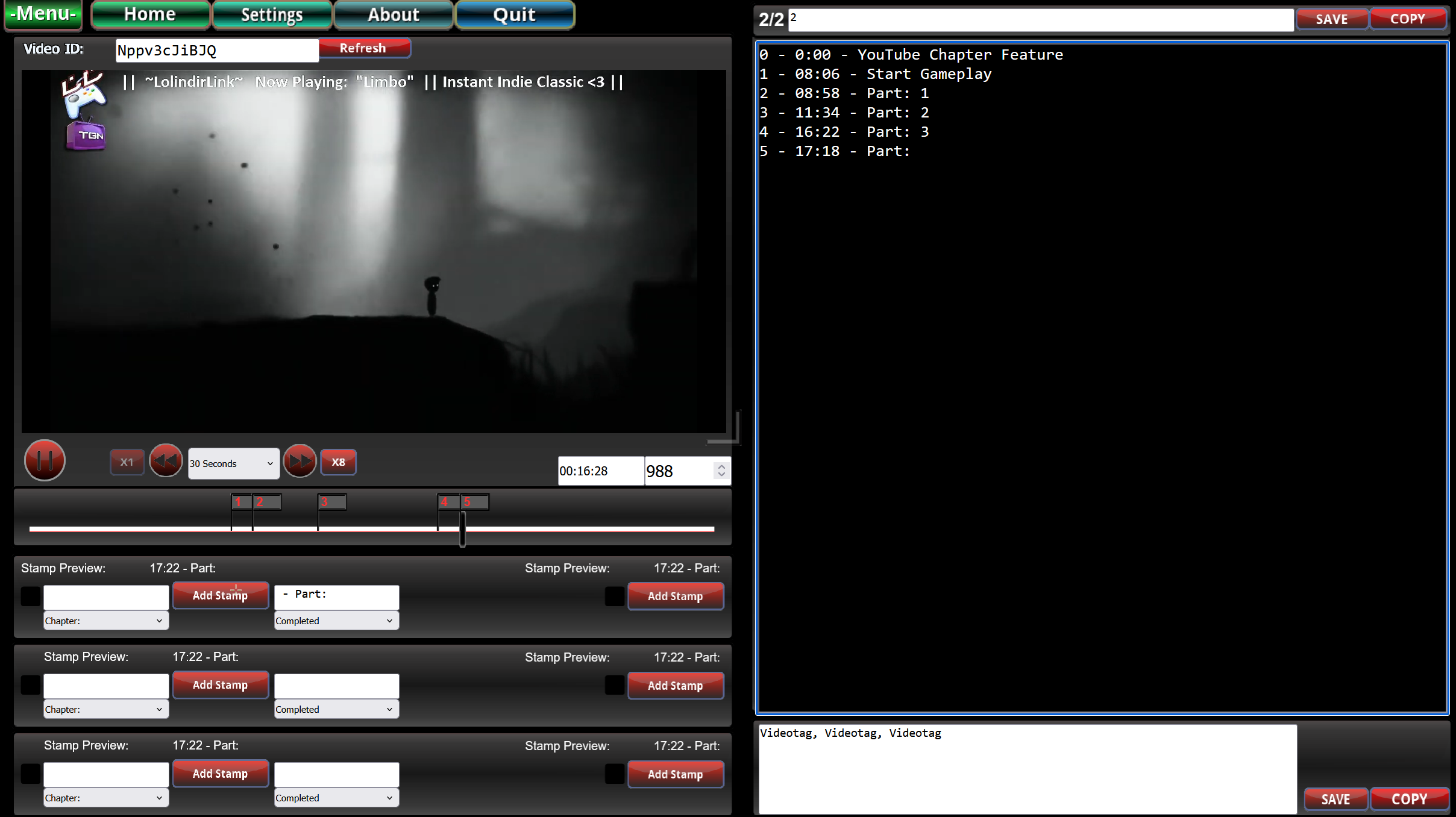Click the fast-forward skip button
1456x817 pixels.
[300, 462]
